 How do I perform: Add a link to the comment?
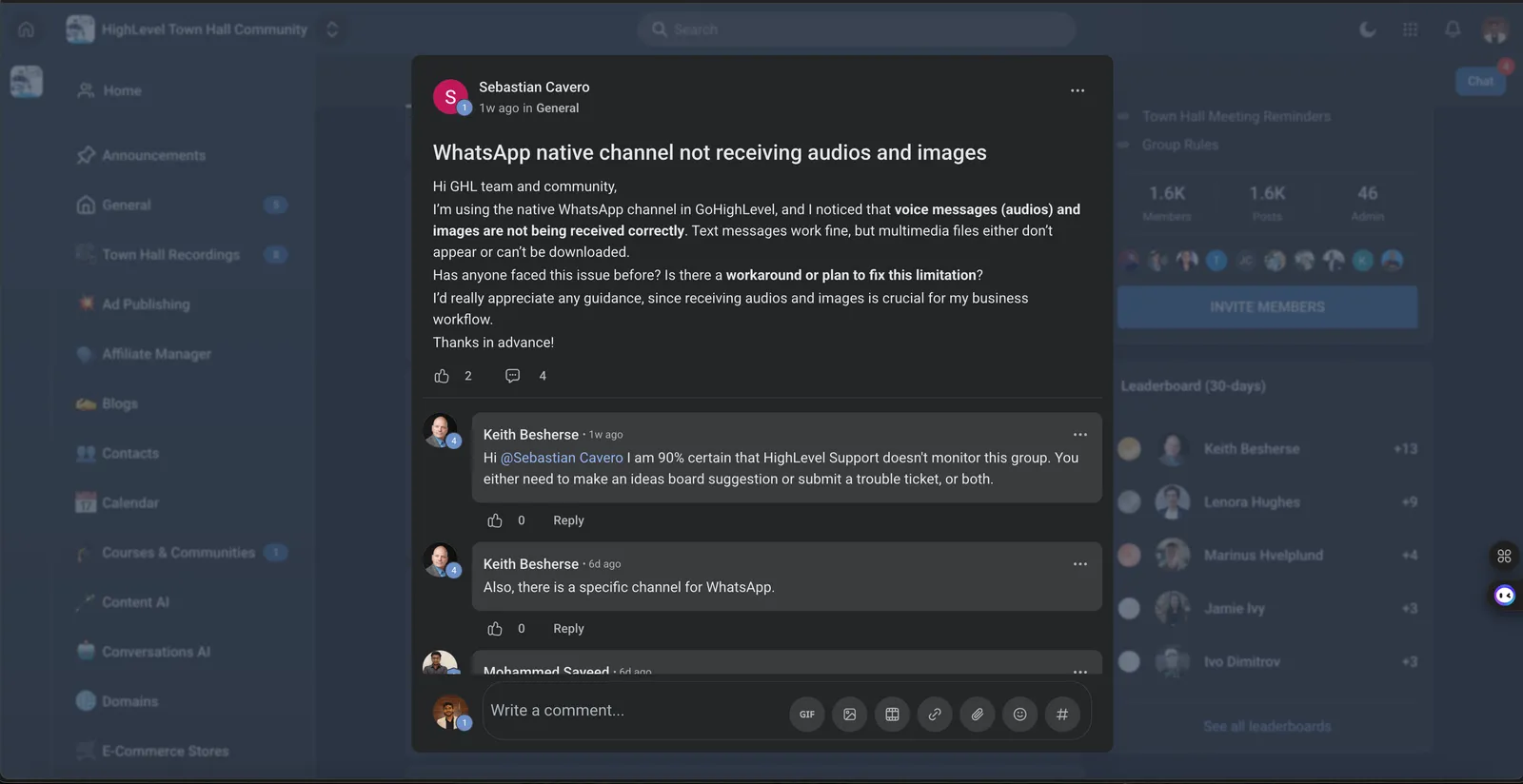935,715
